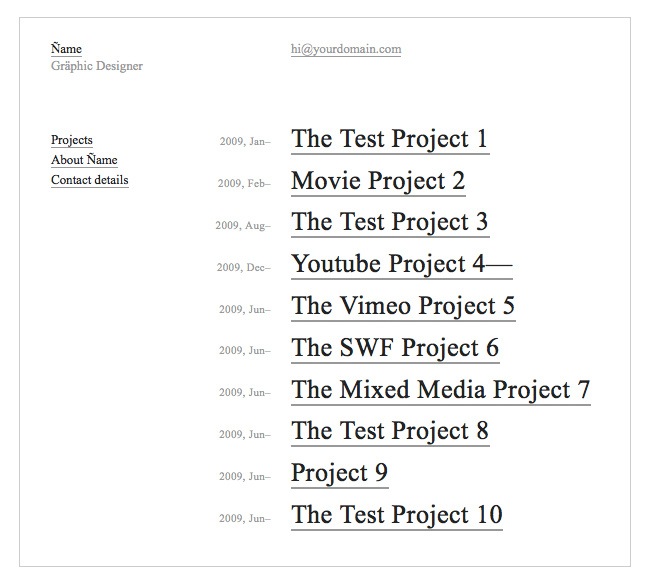
Task: Click the "2009, Dec" date label
Action: pyautogui.click(x=243, y=268)
